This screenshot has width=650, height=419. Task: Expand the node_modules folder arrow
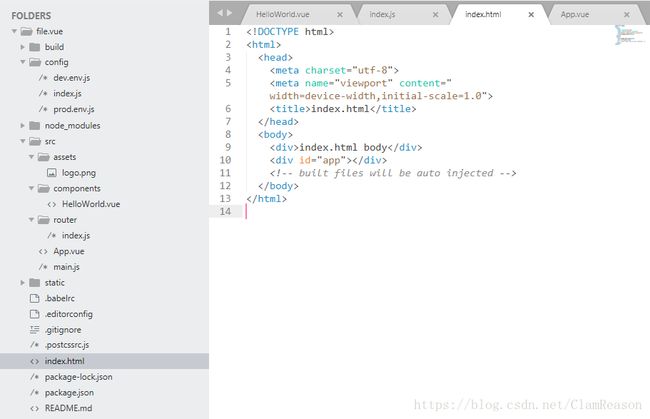(23, 125)
